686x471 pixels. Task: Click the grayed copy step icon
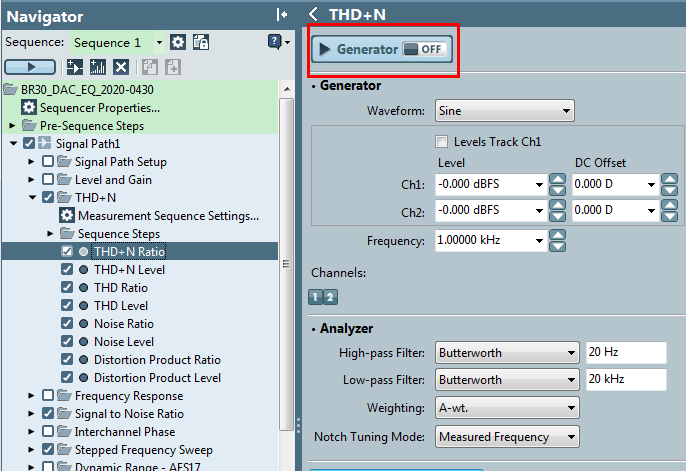point(150,67)
